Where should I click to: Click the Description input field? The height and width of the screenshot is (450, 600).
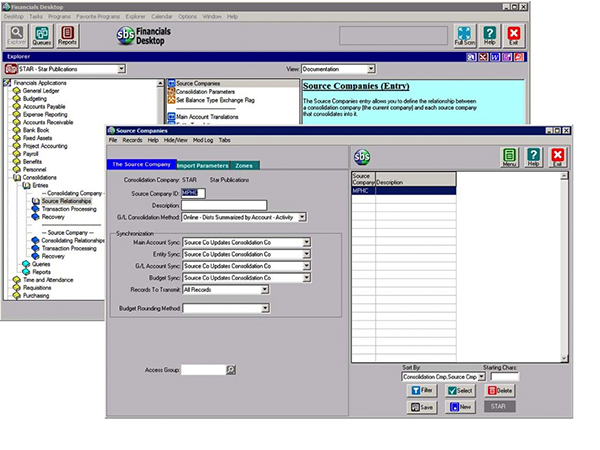tap(224, 205)
